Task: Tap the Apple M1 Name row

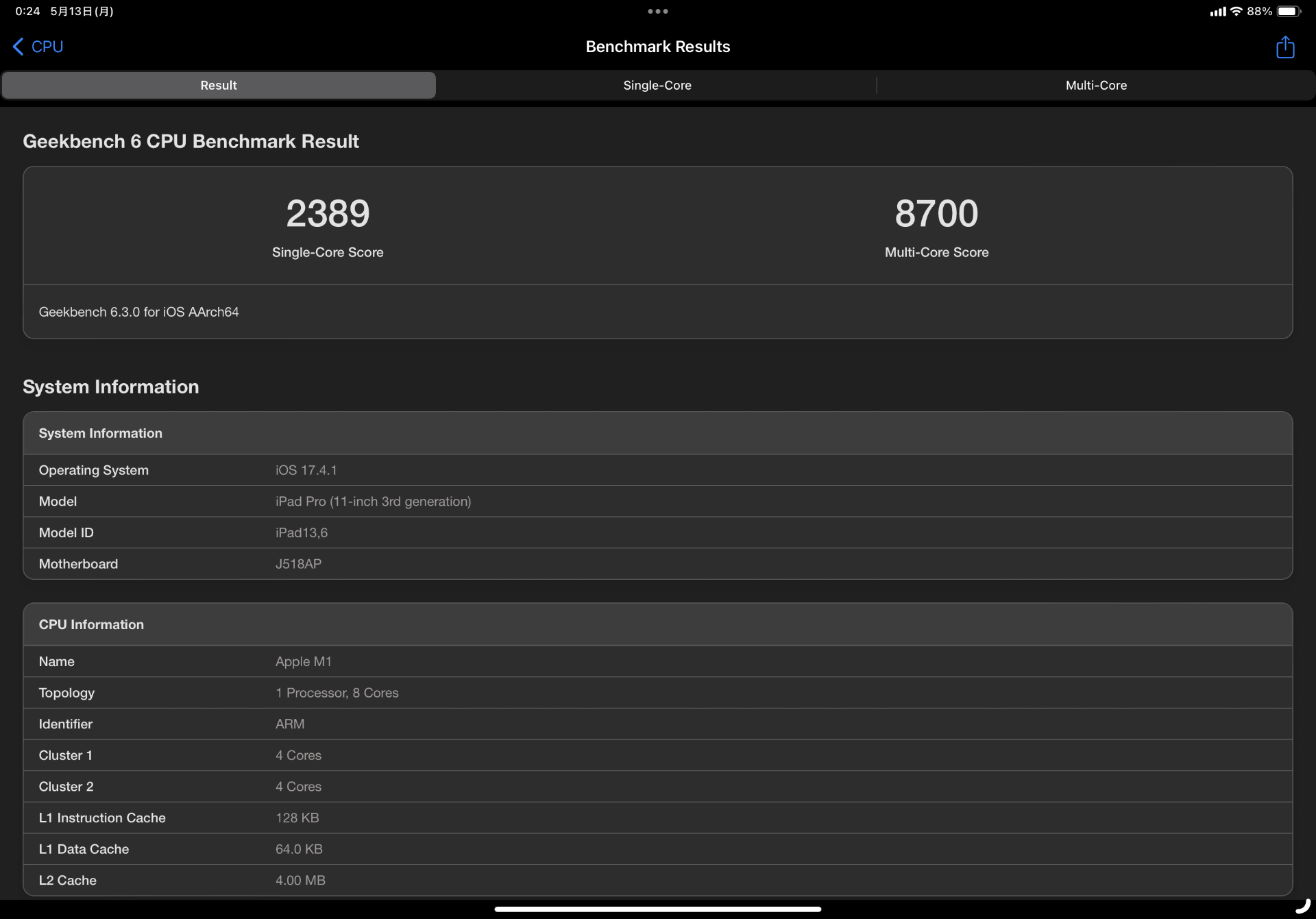Action: [x=658, y=661]
